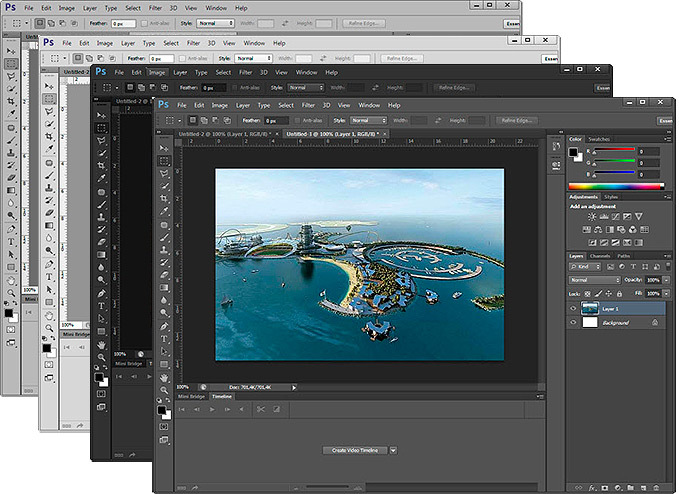Add a Levels adjustment

click(x=604, y=216)
